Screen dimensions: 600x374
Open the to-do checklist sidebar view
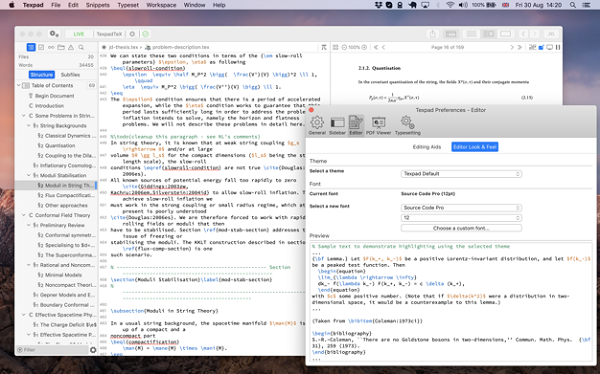(x=41, y=47)
